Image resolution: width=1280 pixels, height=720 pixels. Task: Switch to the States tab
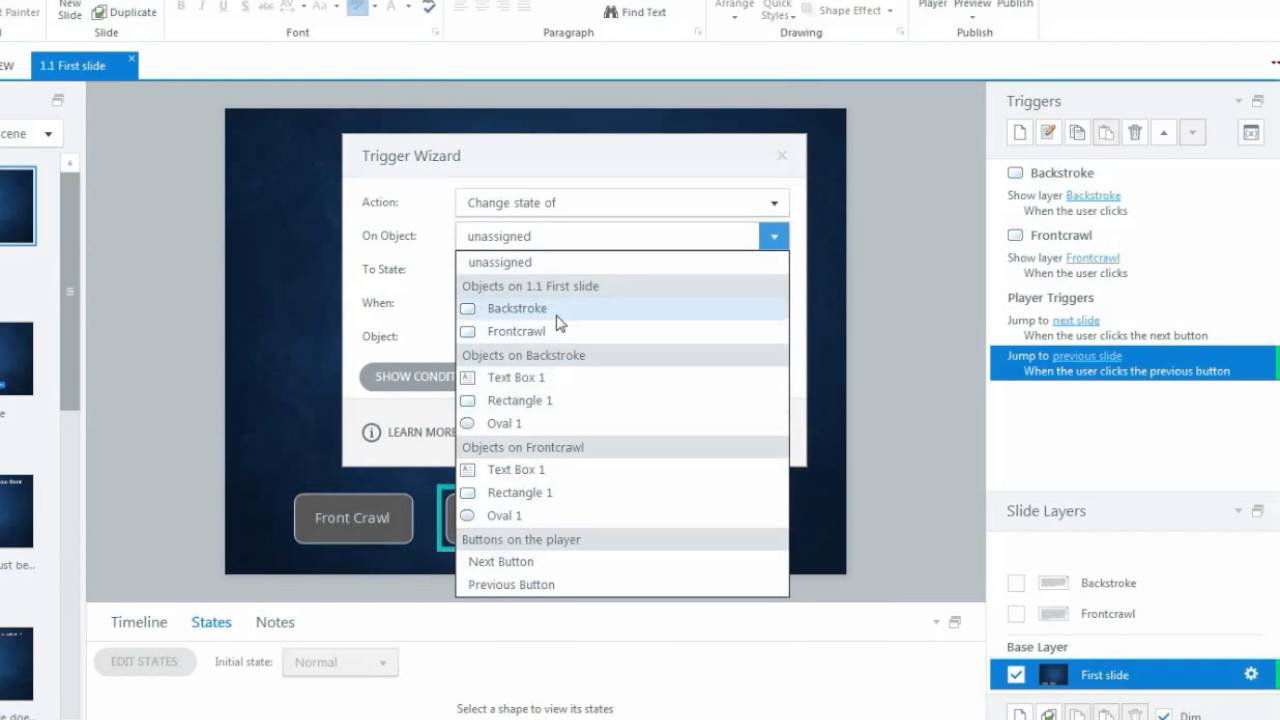[x=211, y=622]
